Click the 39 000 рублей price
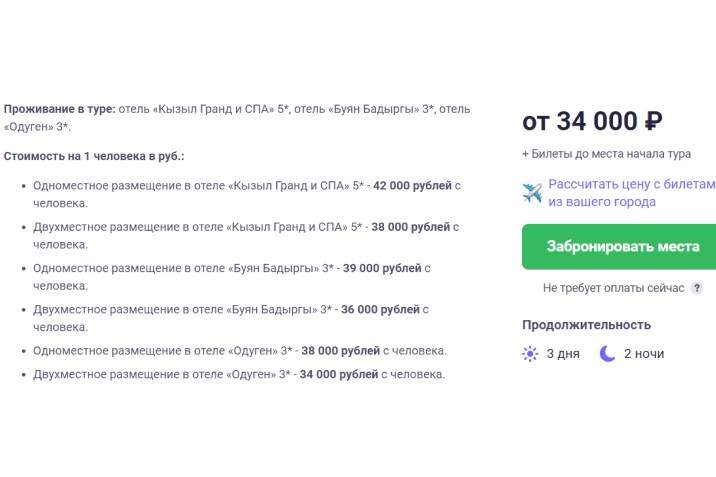The image size is (716, 477). 381,268
